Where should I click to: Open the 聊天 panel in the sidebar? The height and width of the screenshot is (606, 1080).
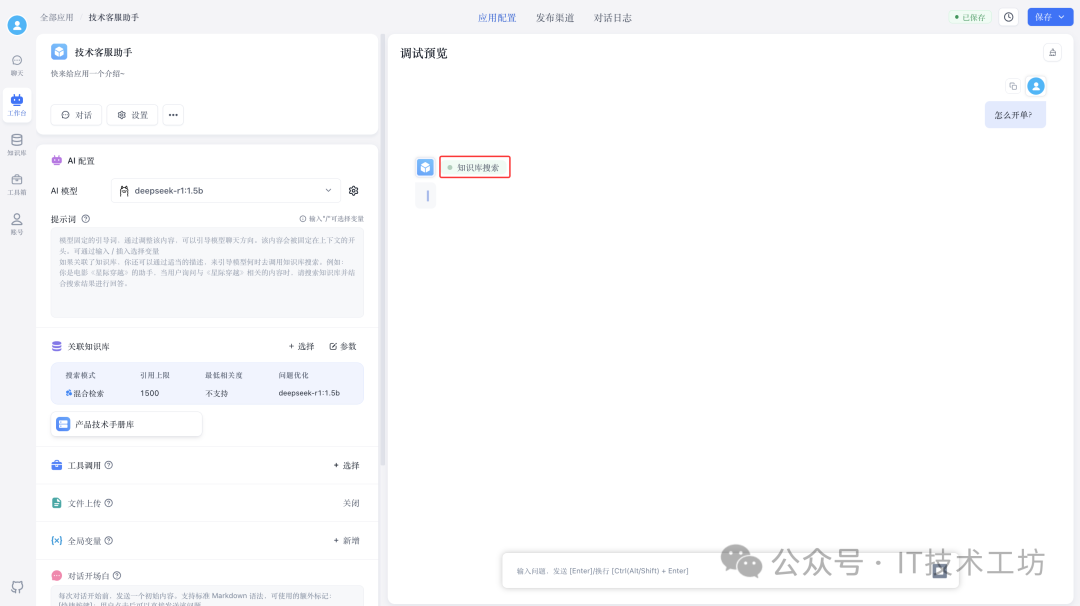pyautogui.click(x=16, y=64)
